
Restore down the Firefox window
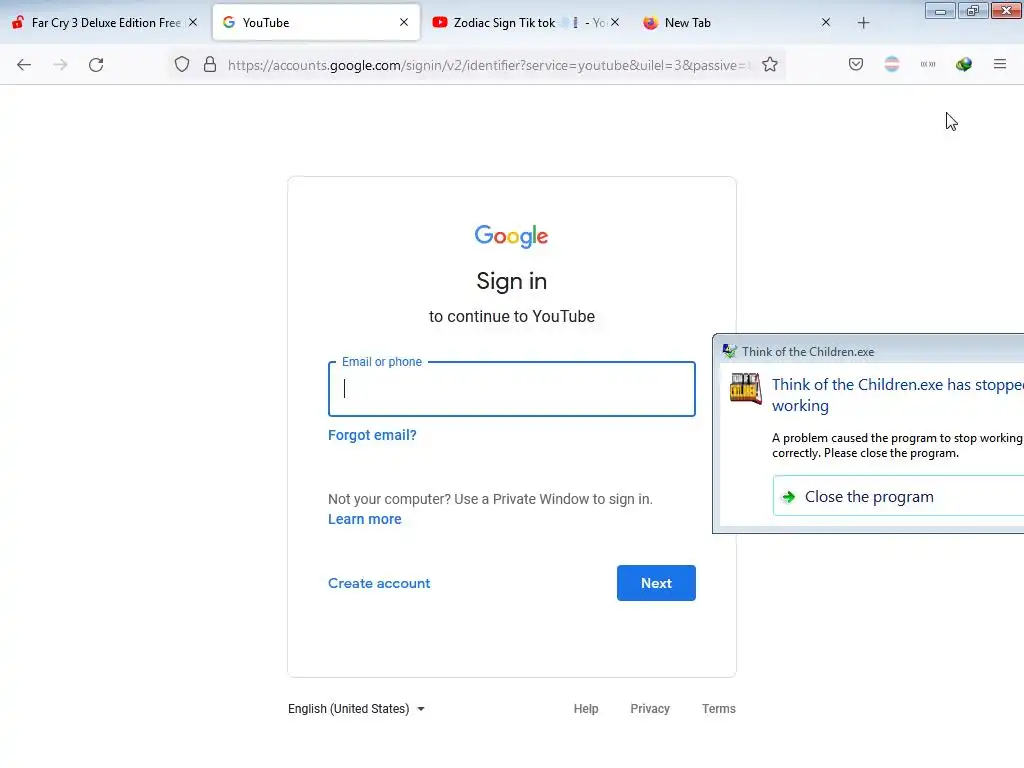click(973, 11)
